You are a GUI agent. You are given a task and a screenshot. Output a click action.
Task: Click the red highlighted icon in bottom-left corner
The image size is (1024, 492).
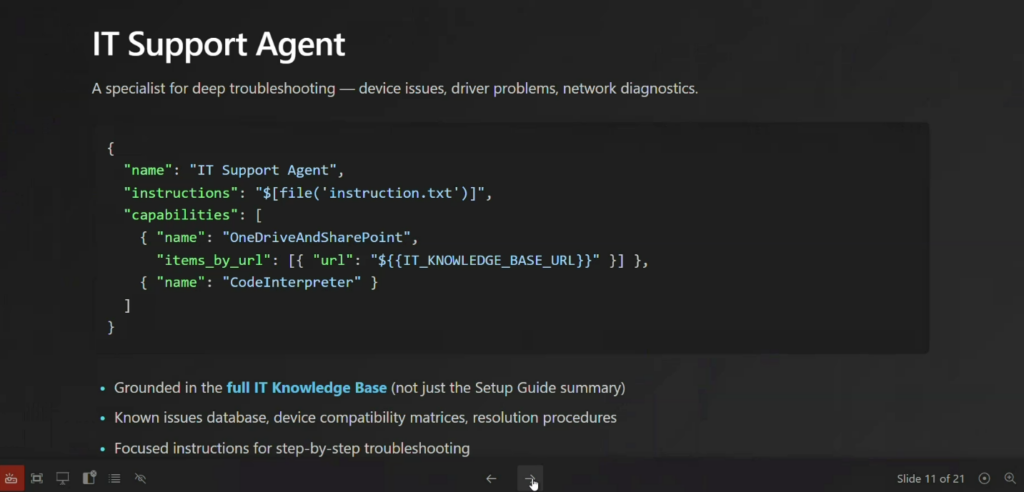click(x=12, y=478)
